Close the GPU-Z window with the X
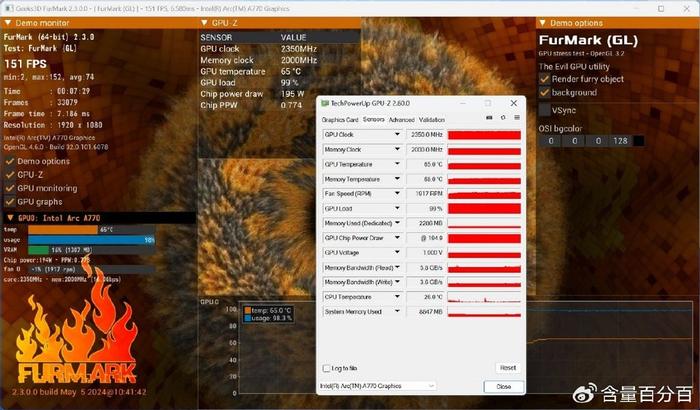This screenshot has height=410, width=700. pyautogui.click(x=514, y=103)
